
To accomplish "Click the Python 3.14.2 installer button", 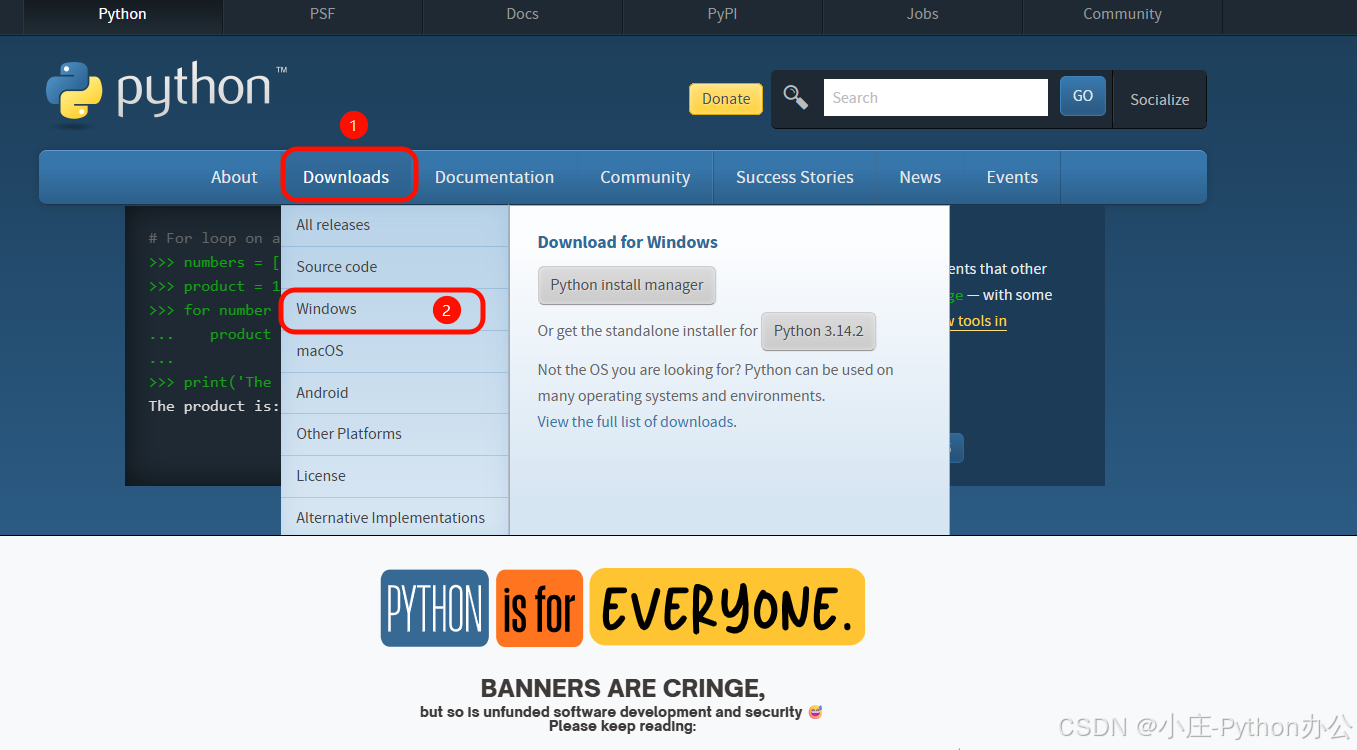I will [818, 331].
